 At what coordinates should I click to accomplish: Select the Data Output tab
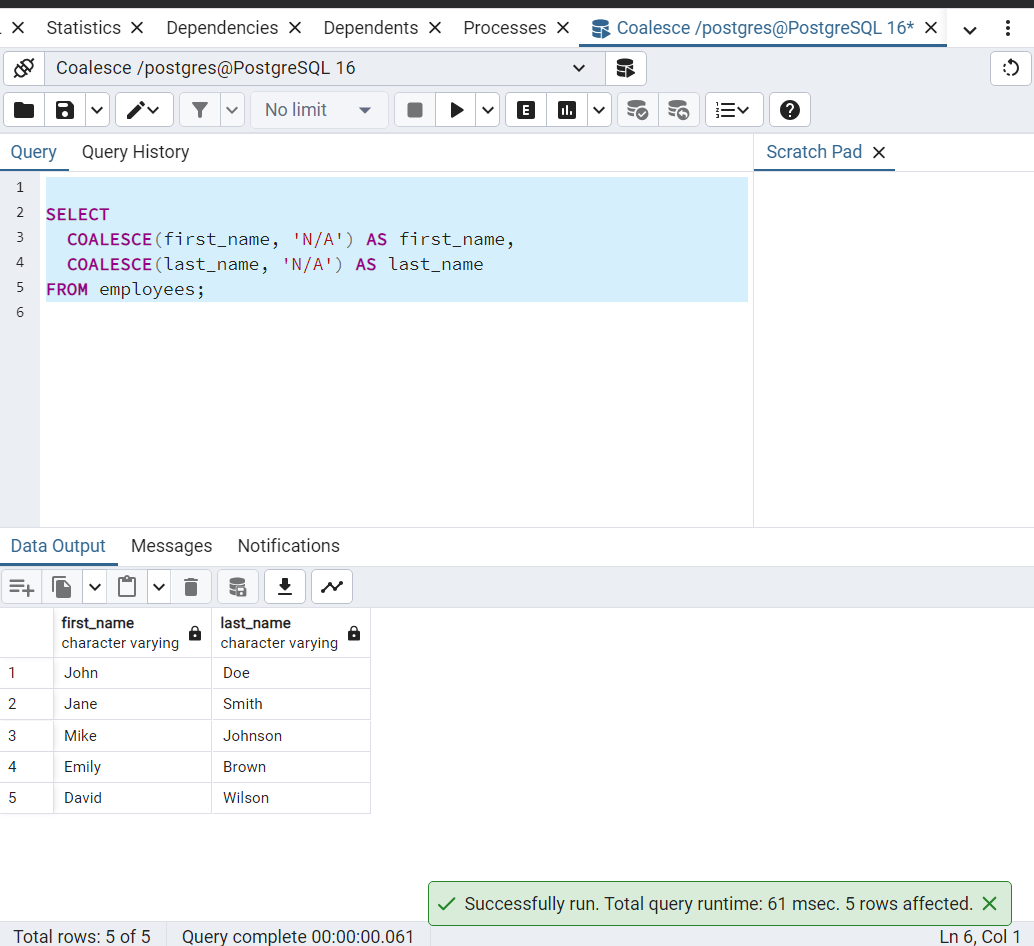click(58, 546)
